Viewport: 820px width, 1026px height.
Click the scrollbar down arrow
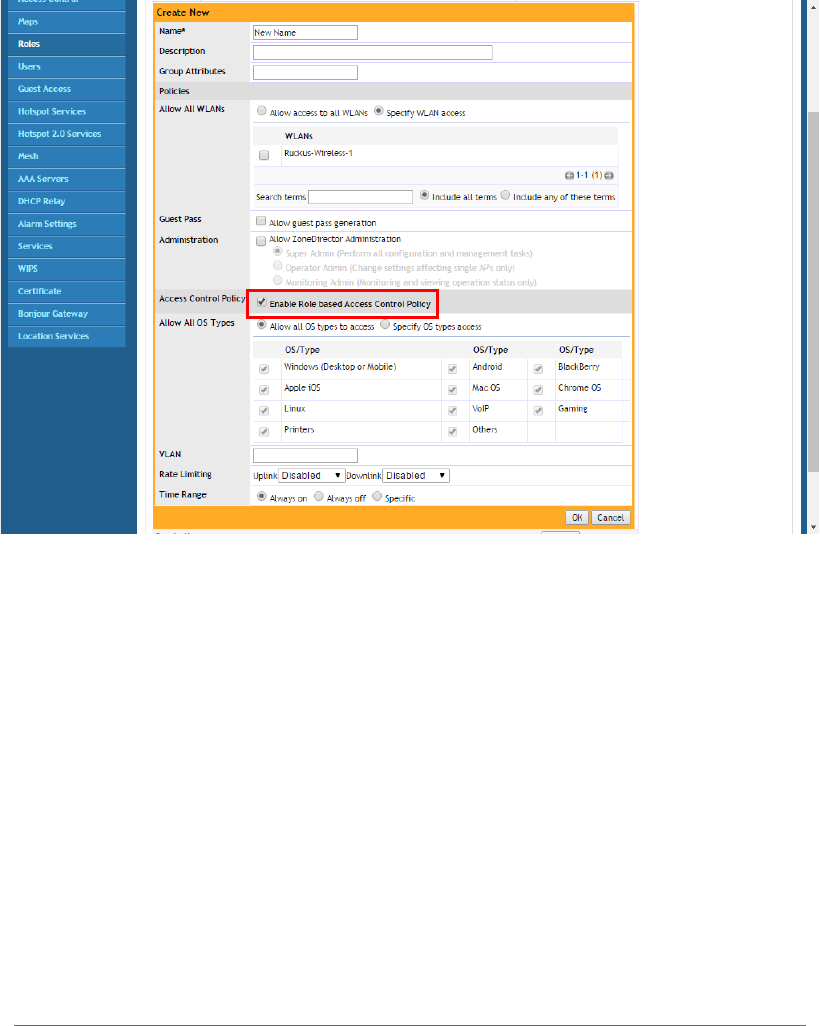coord(813,527)
